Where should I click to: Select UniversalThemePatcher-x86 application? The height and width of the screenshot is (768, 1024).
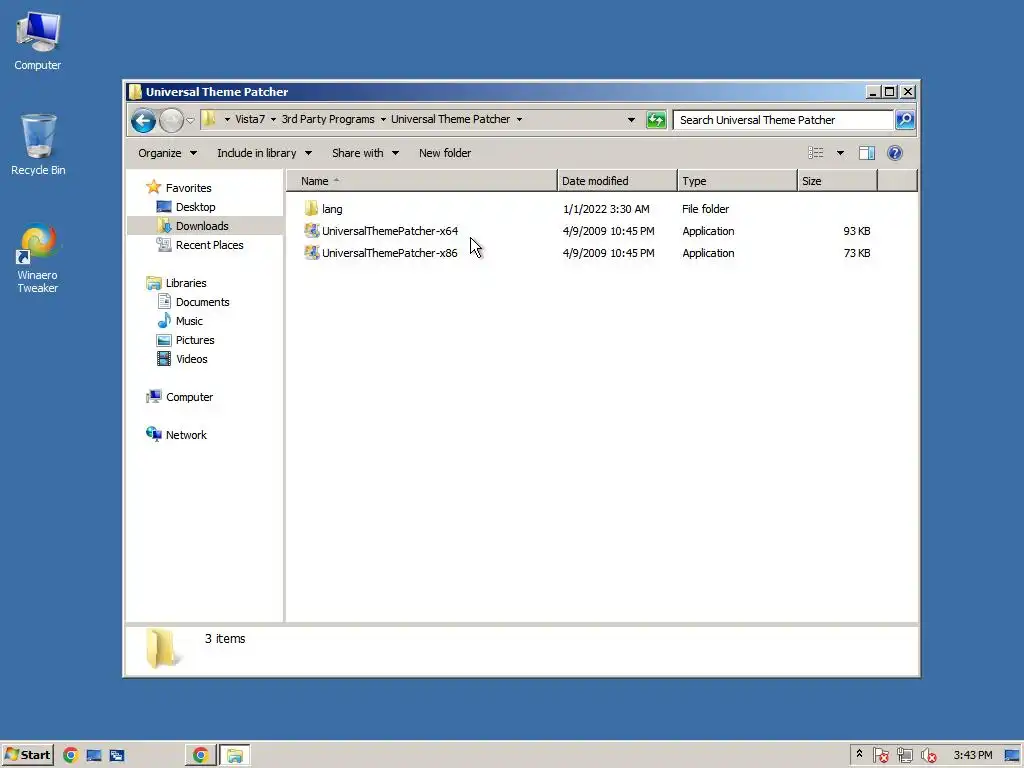pyautogui.click(x=381, y=253)
